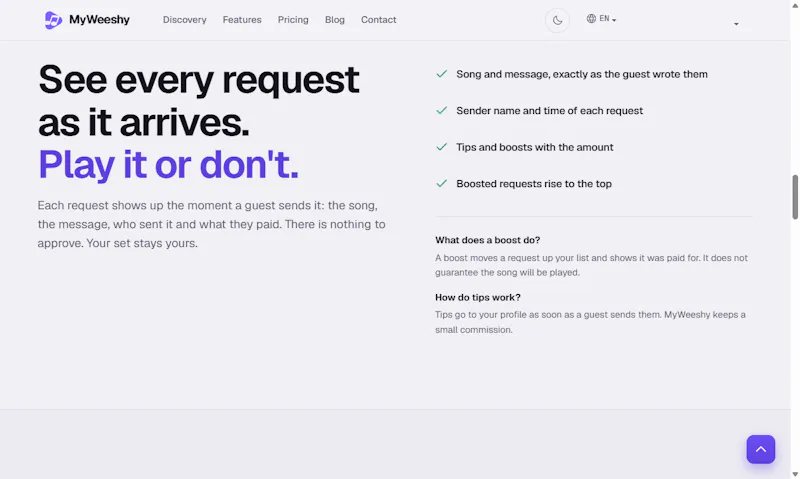Image resolution: width=800 pixels, height=479 pixels.
Task: Click the globe language icon
Action: pyautogui.click(x=591, y=19)
